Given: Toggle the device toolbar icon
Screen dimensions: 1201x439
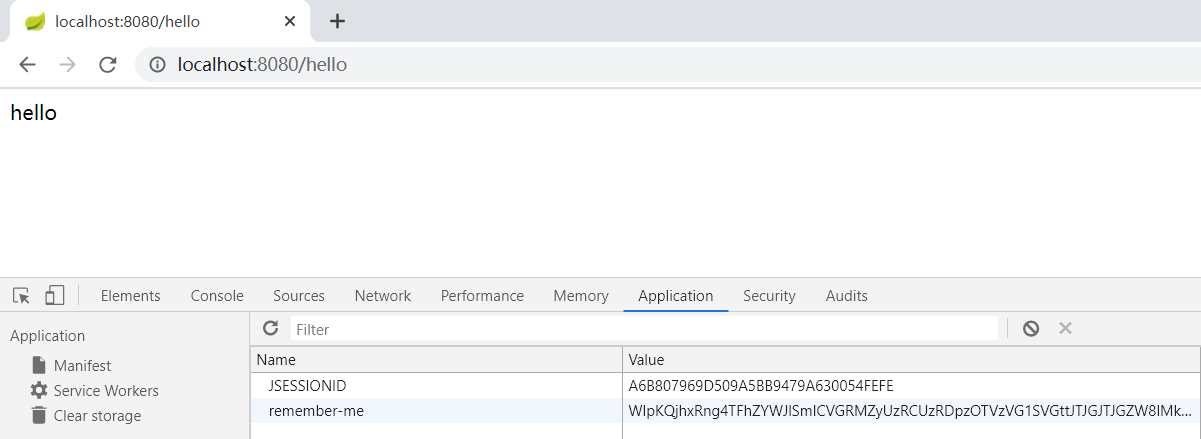Looking at the screenshot, I should pos(54,295).
